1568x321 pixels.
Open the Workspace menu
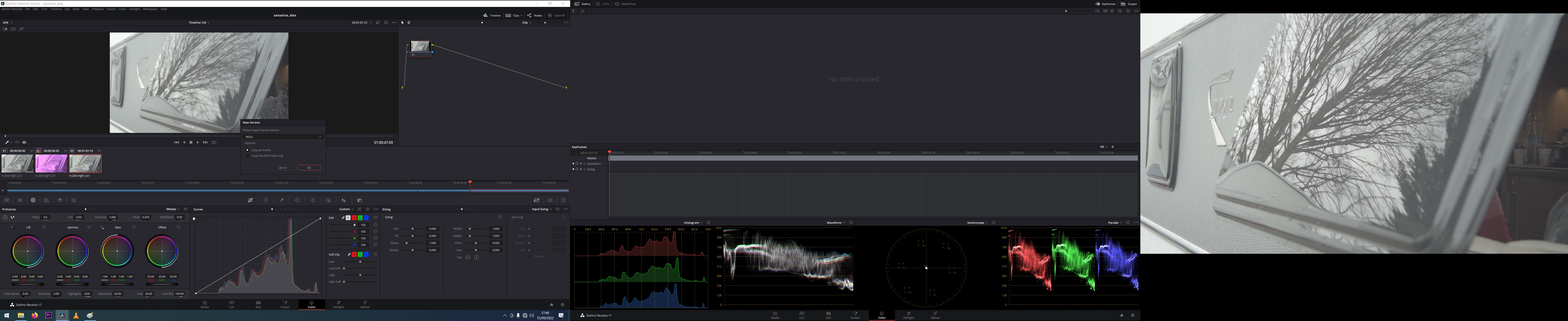[150, 9]
